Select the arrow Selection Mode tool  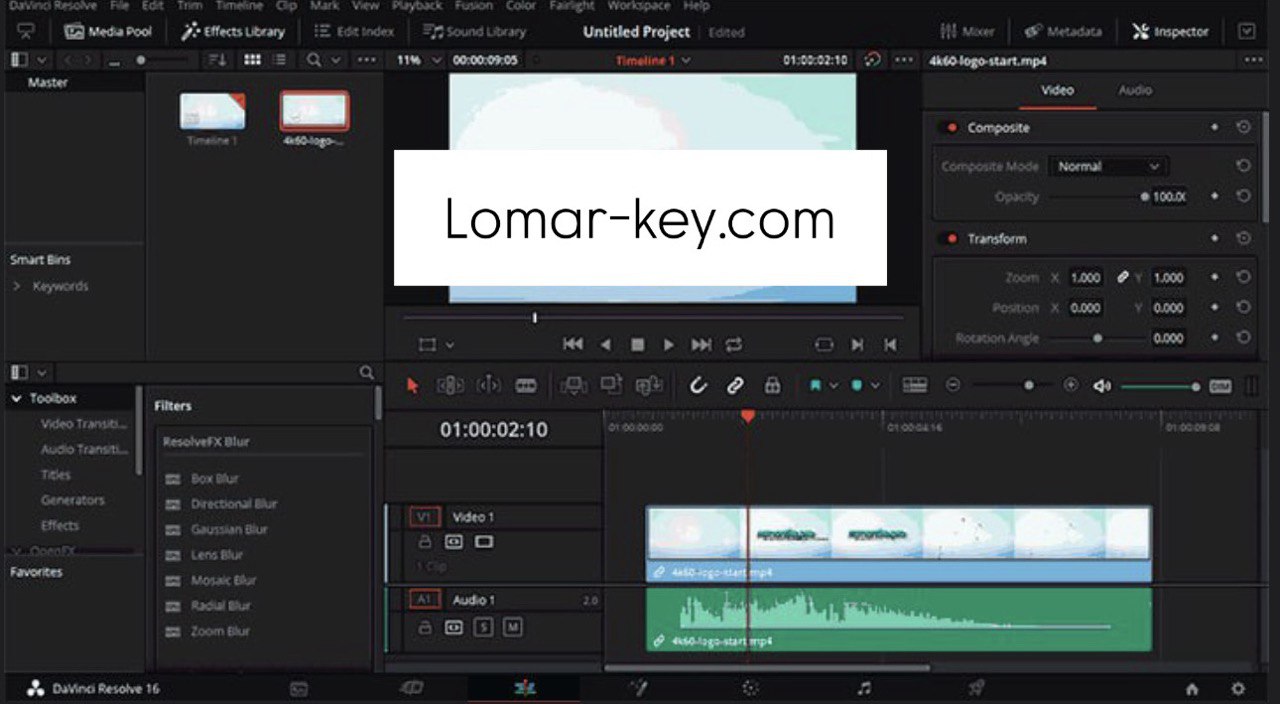click(412, 385)
